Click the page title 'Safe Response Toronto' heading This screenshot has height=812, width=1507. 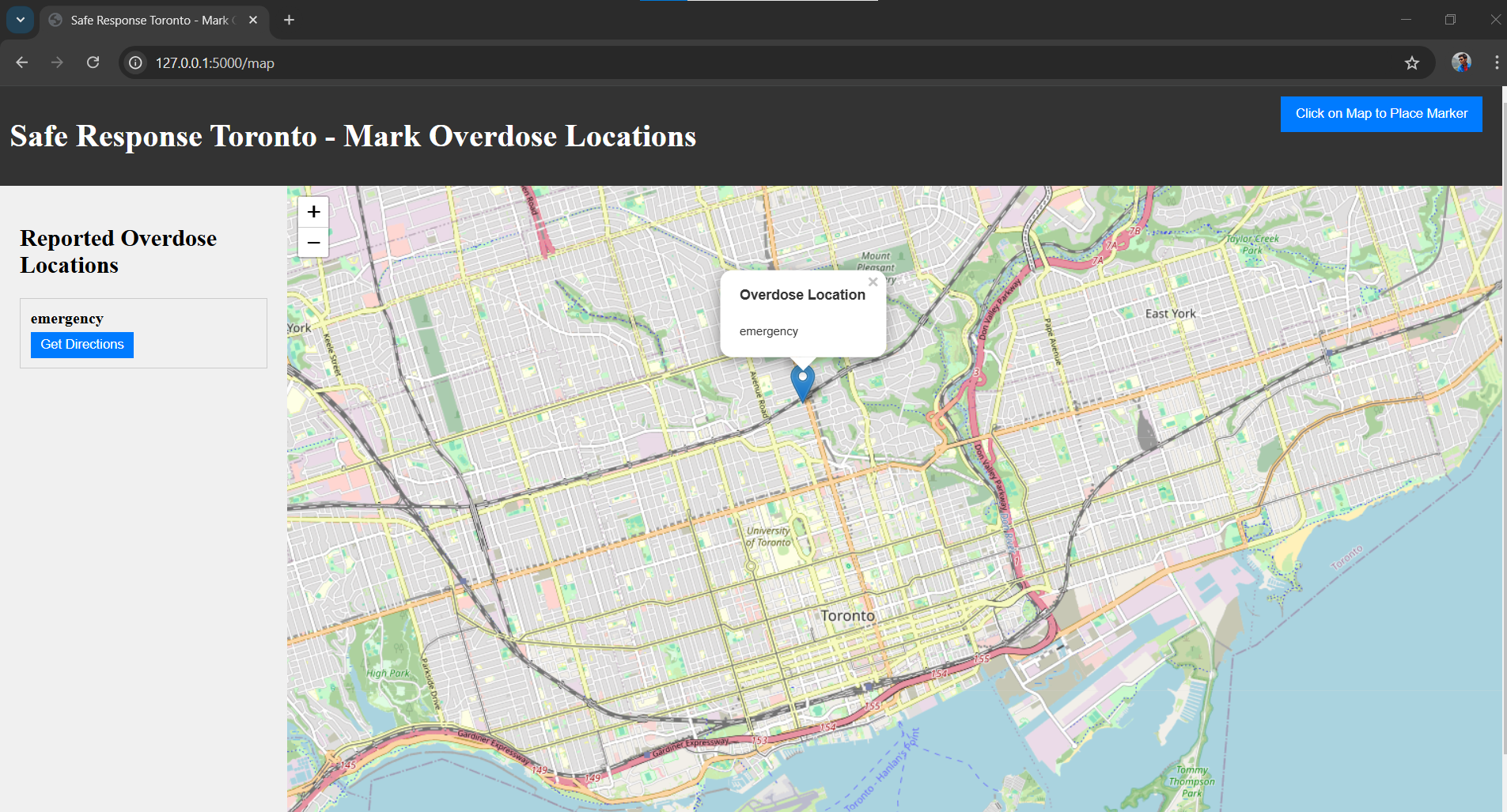[353, 136]
